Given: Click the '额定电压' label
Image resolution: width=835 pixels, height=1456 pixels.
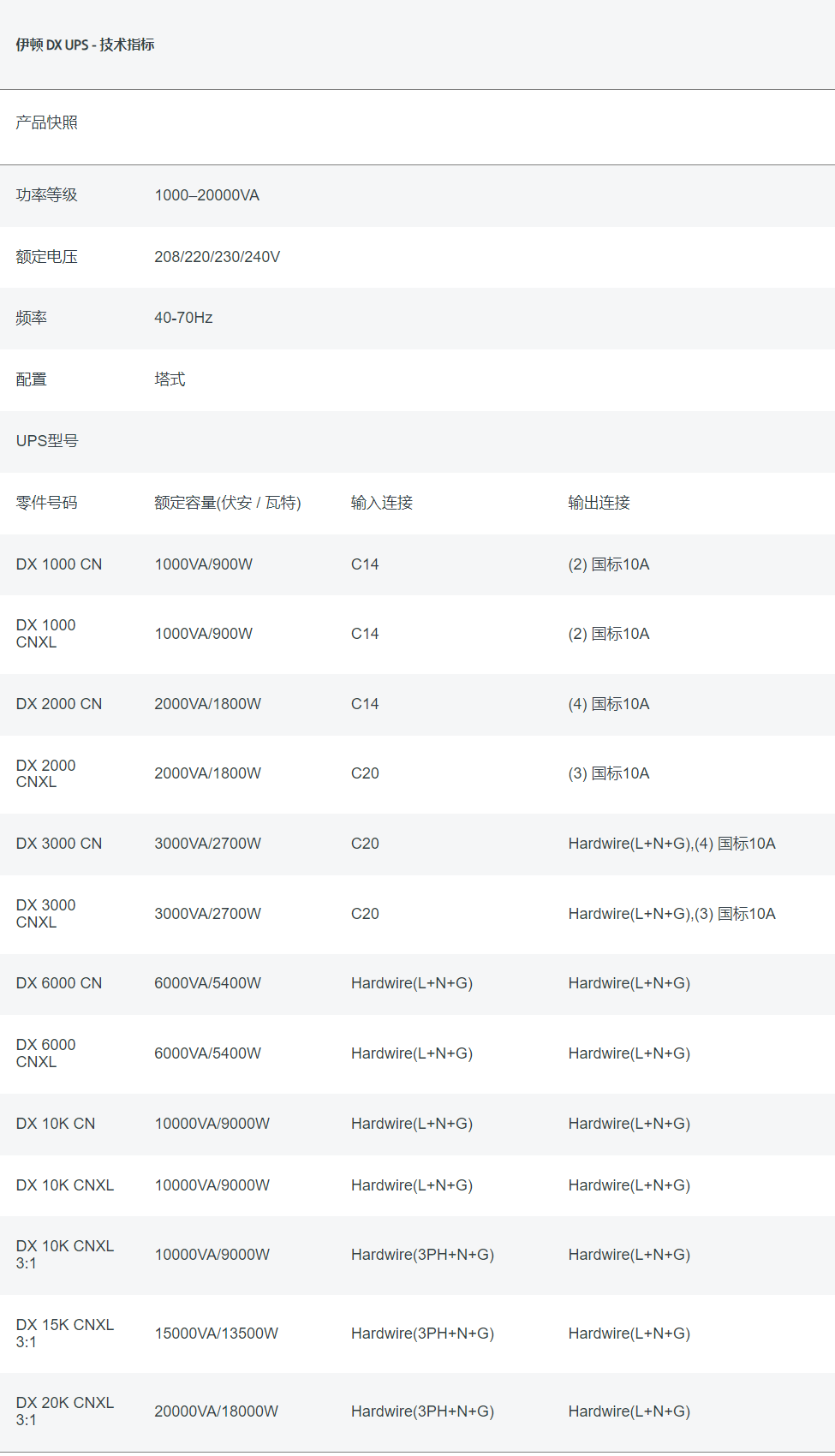Looking at the screenshot, I should click(x=47, y=257).
